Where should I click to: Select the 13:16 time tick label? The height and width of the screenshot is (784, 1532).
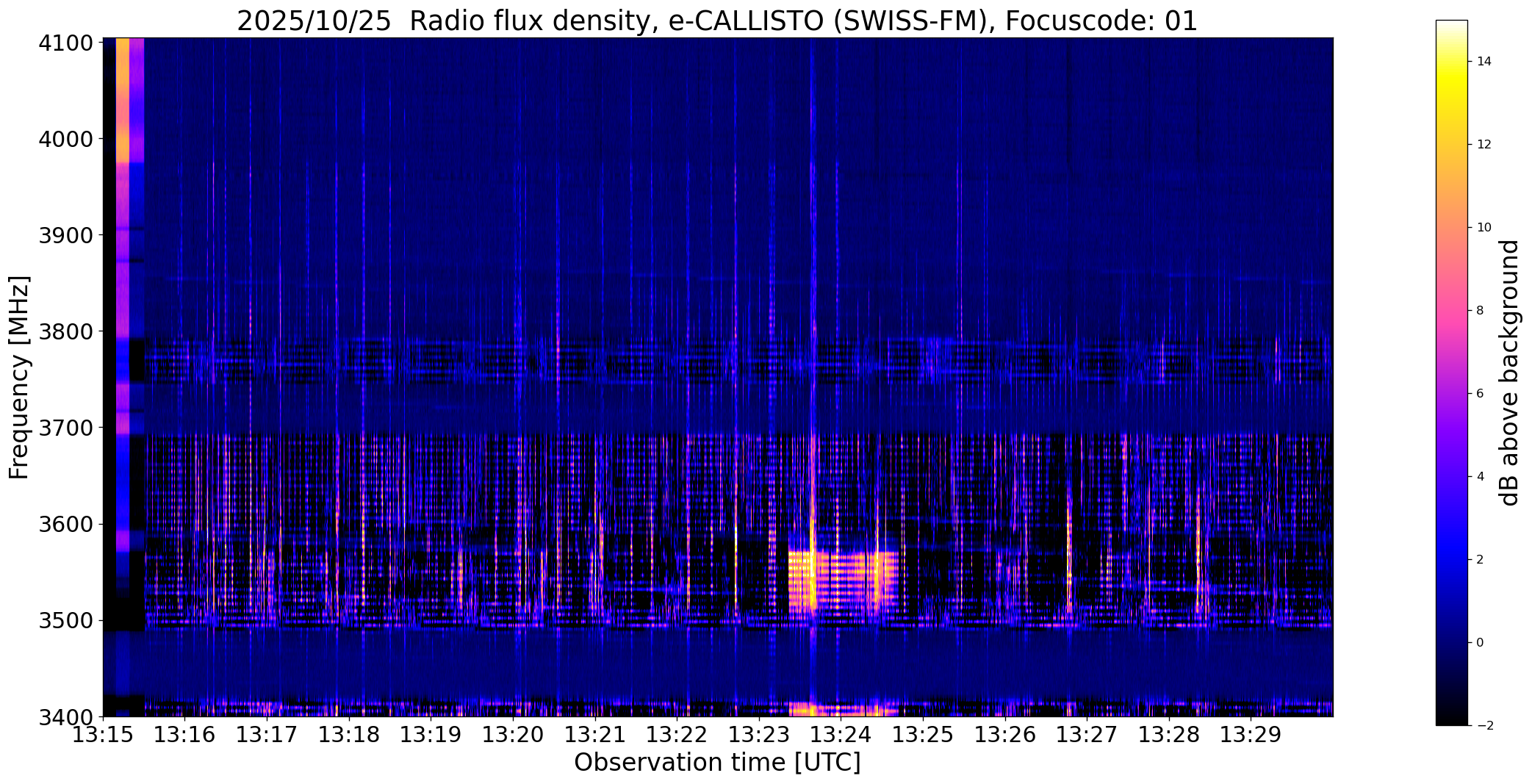tap(184, 735)
